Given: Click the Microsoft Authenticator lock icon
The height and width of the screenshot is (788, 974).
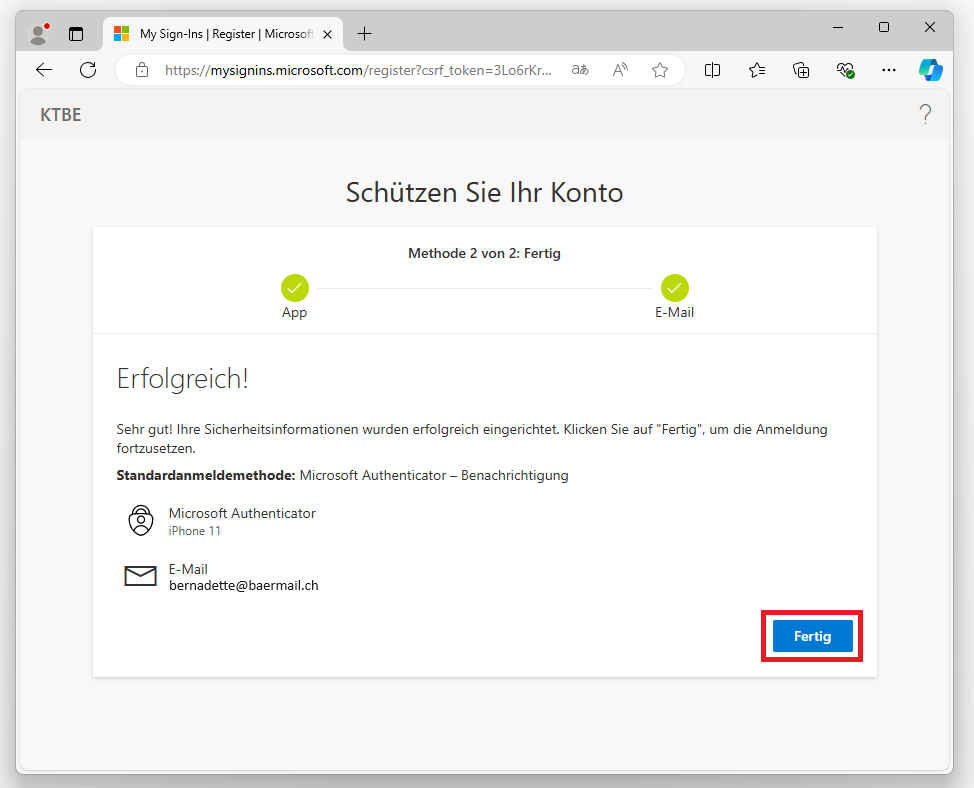Looking at the screenshot, I should [x=141, y=520].
